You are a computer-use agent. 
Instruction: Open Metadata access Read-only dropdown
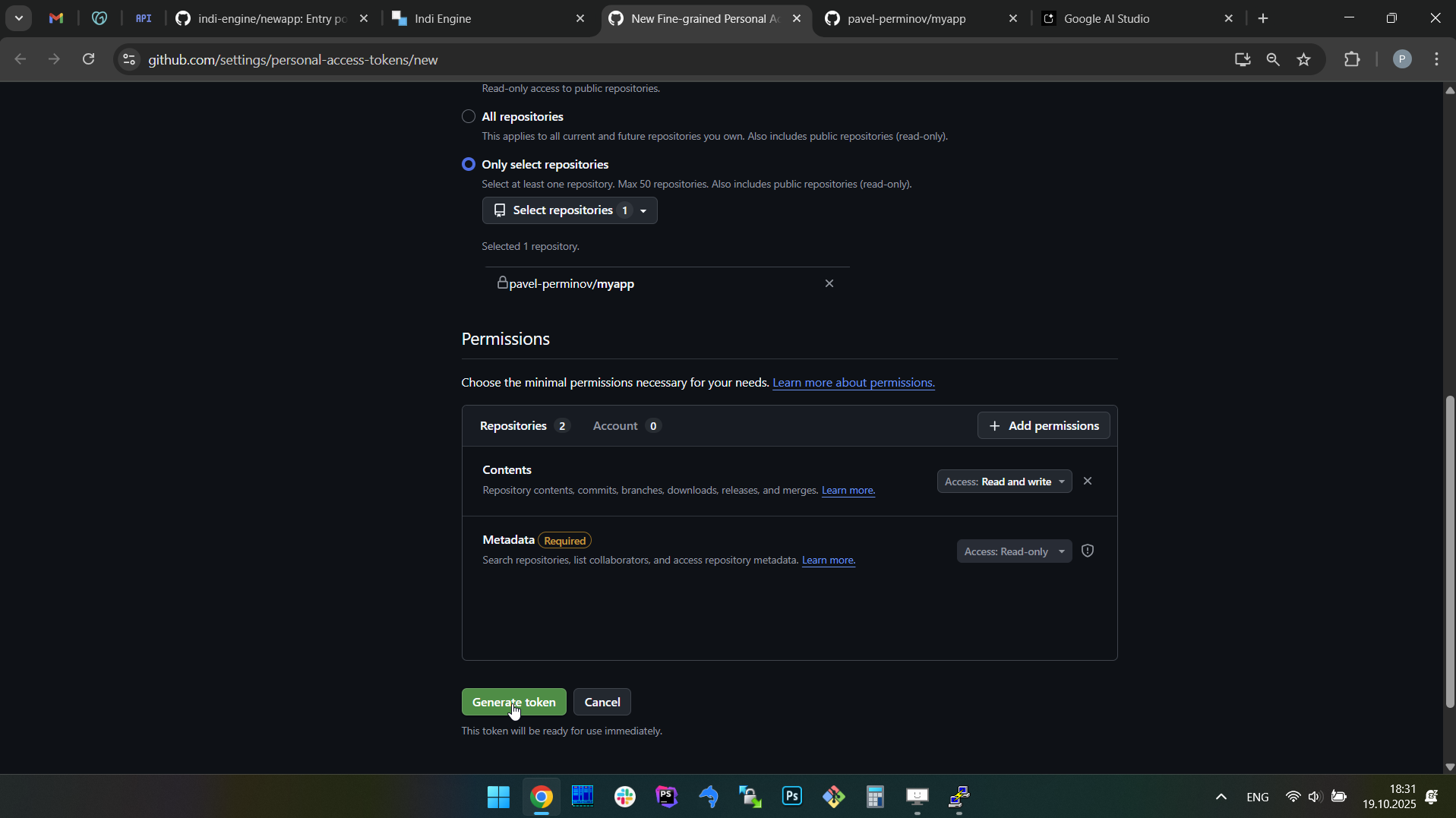click(1014, 552)
